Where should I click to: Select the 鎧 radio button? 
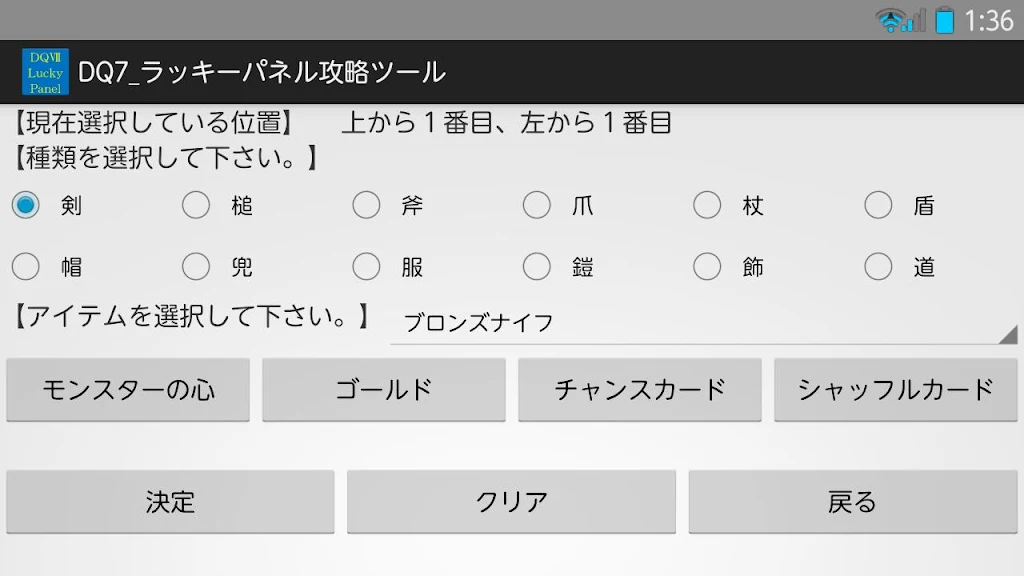click(537, 267)
